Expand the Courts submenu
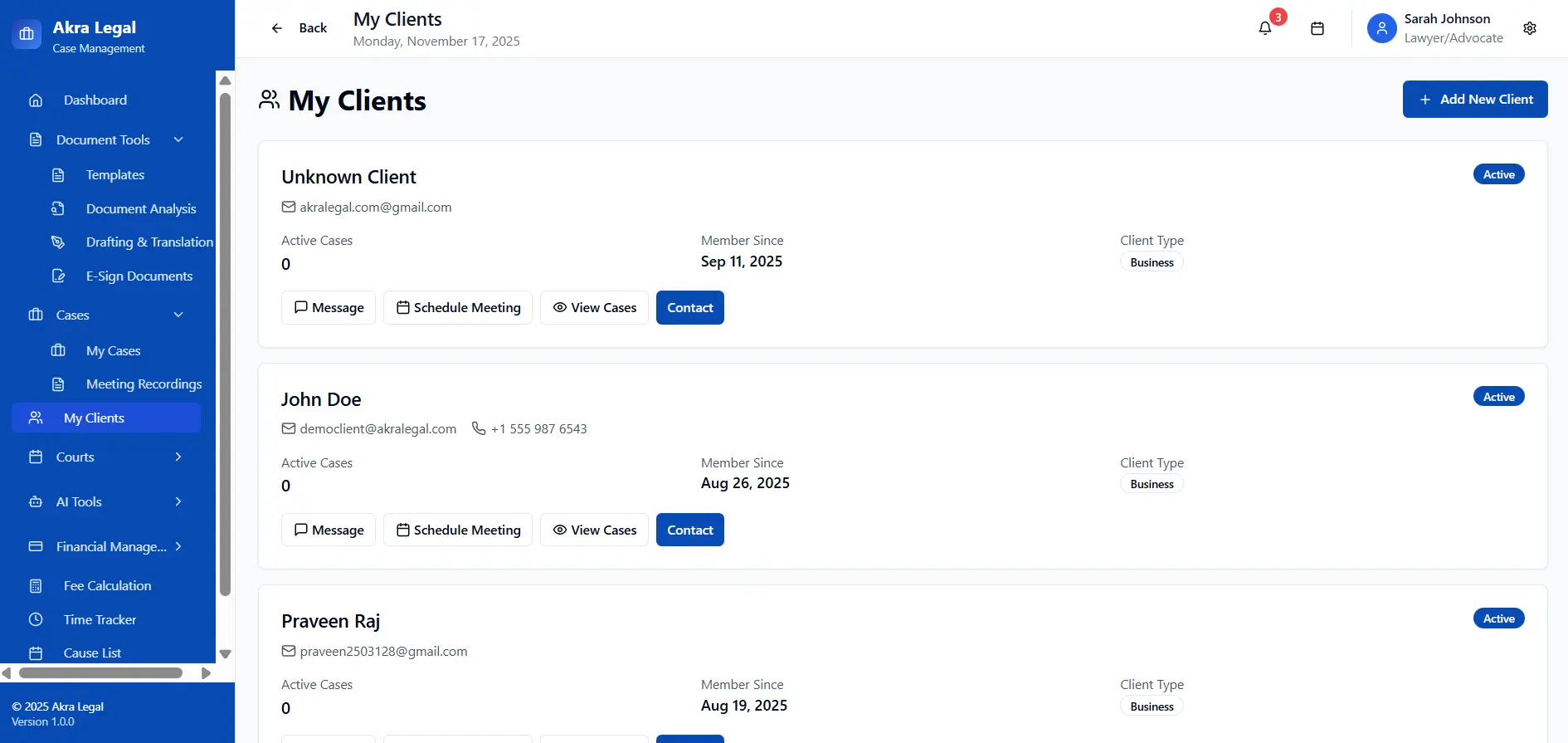The image size is (1568, 743). (178, 457)
